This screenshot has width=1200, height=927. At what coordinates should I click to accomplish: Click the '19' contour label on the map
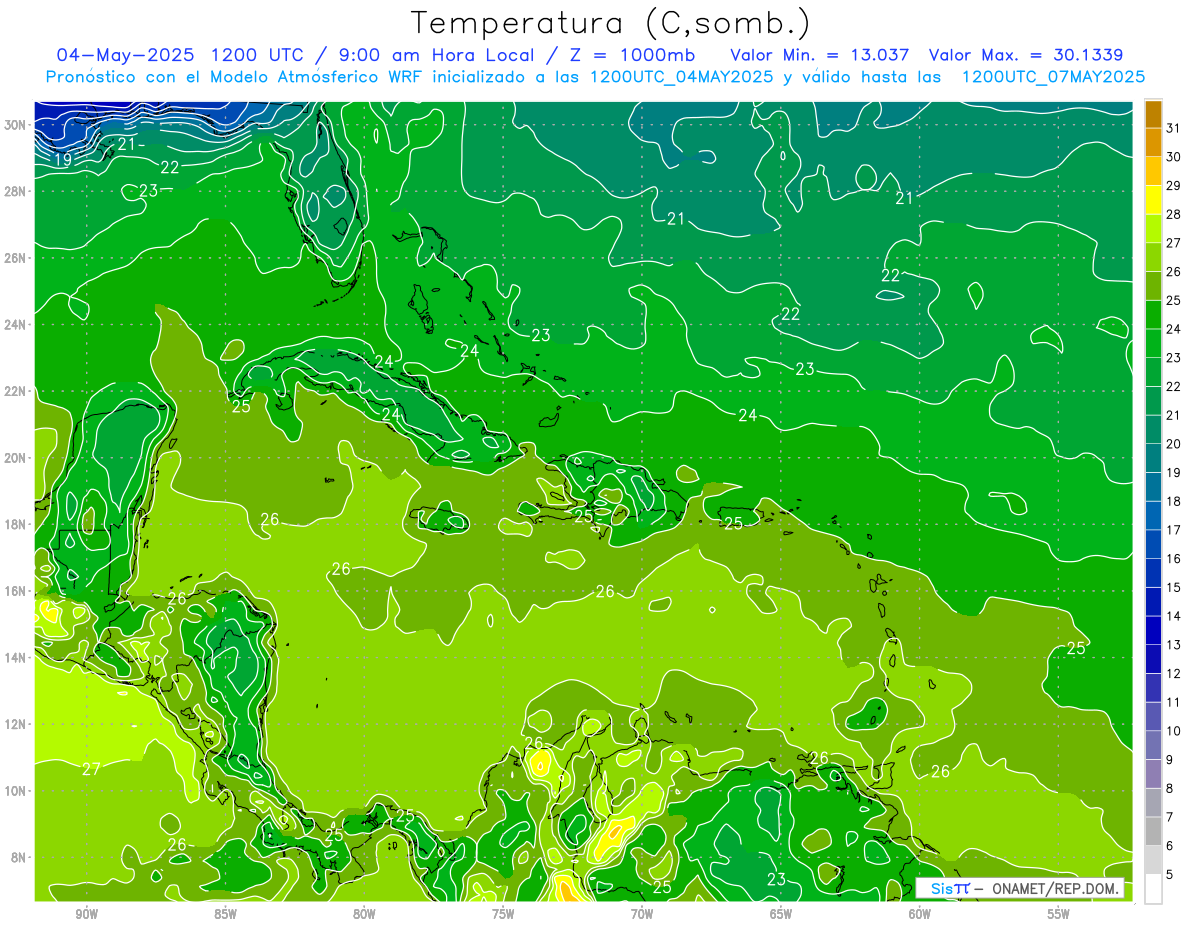click(x=62, y=159)
